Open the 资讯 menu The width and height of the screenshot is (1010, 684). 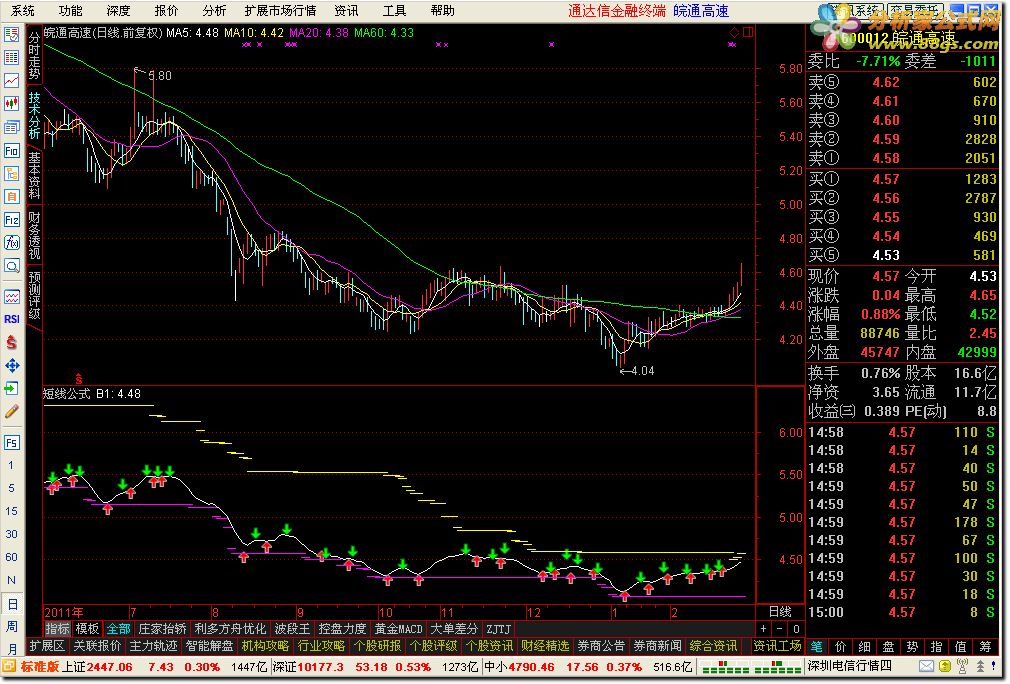click(347, 10)
